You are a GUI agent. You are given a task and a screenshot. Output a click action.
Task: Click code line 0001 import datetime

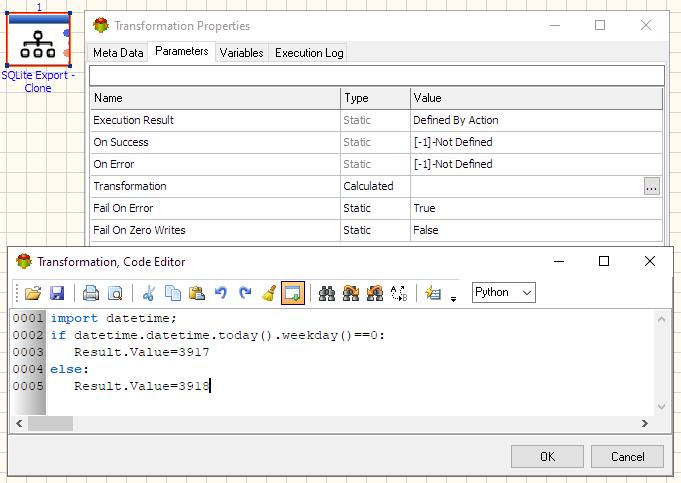click(x=113, y=318)
